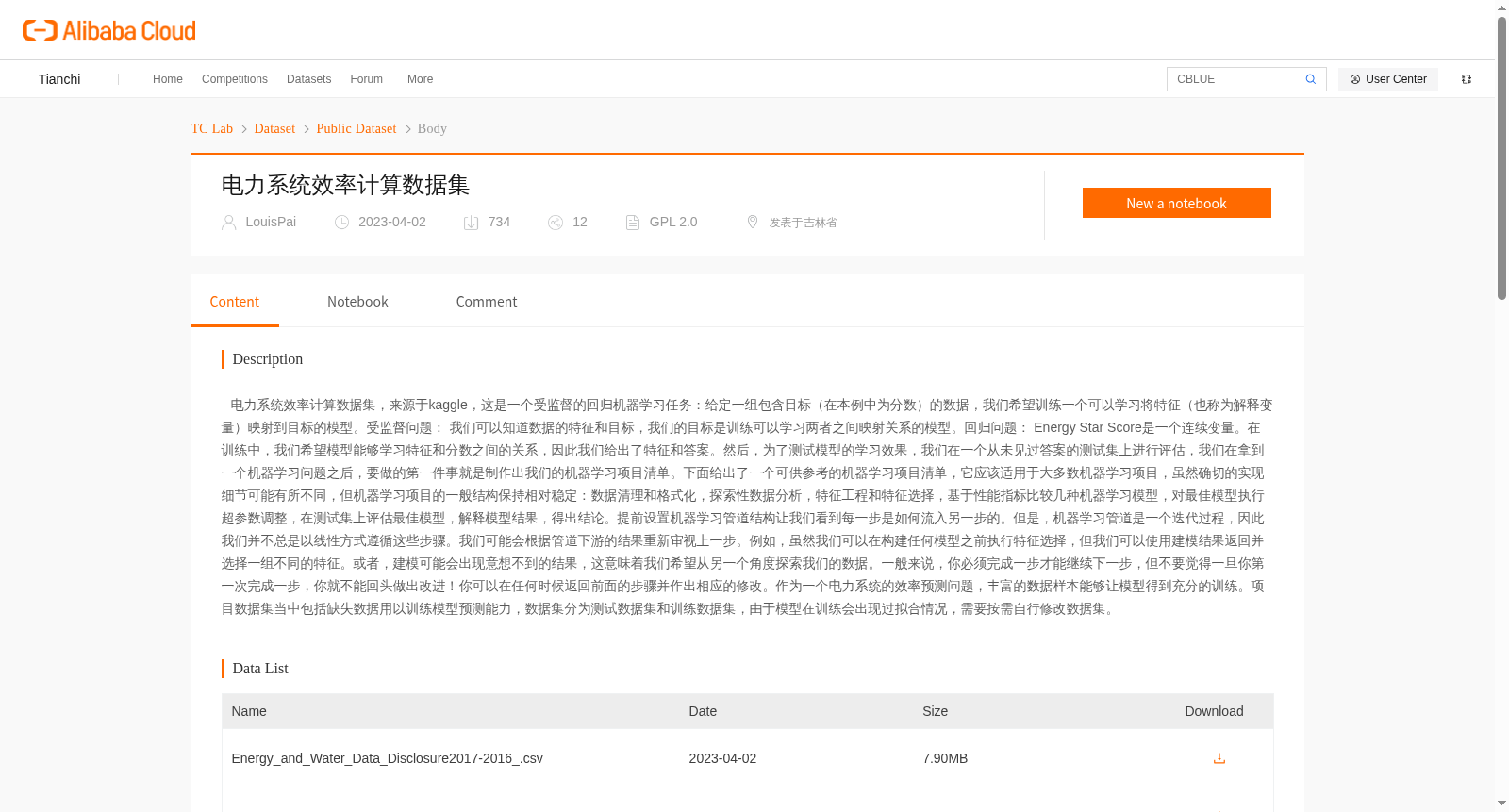The image size is (1509, 812).
Task: Click the 7.90MB size cell
Action: point(945,758)
